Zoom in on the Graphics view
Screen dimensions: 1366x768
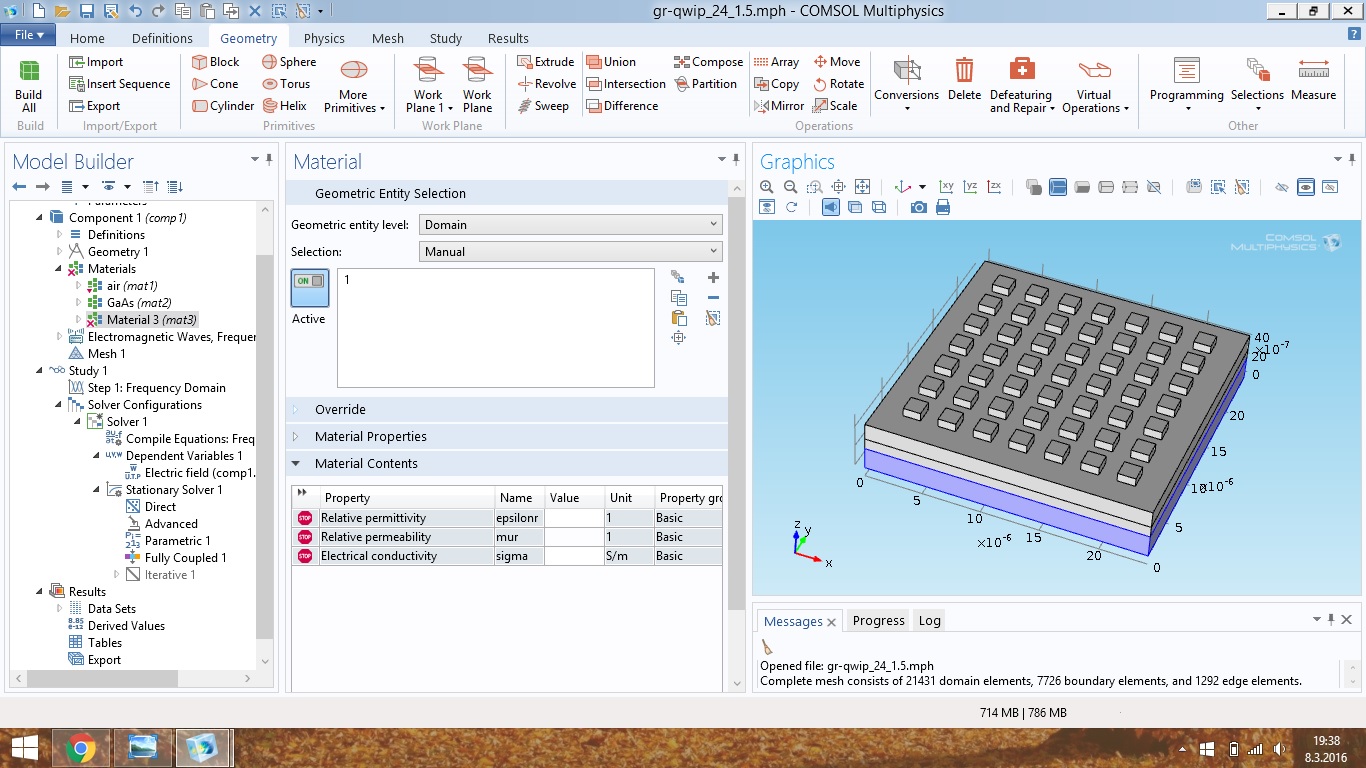coord(767,187)
